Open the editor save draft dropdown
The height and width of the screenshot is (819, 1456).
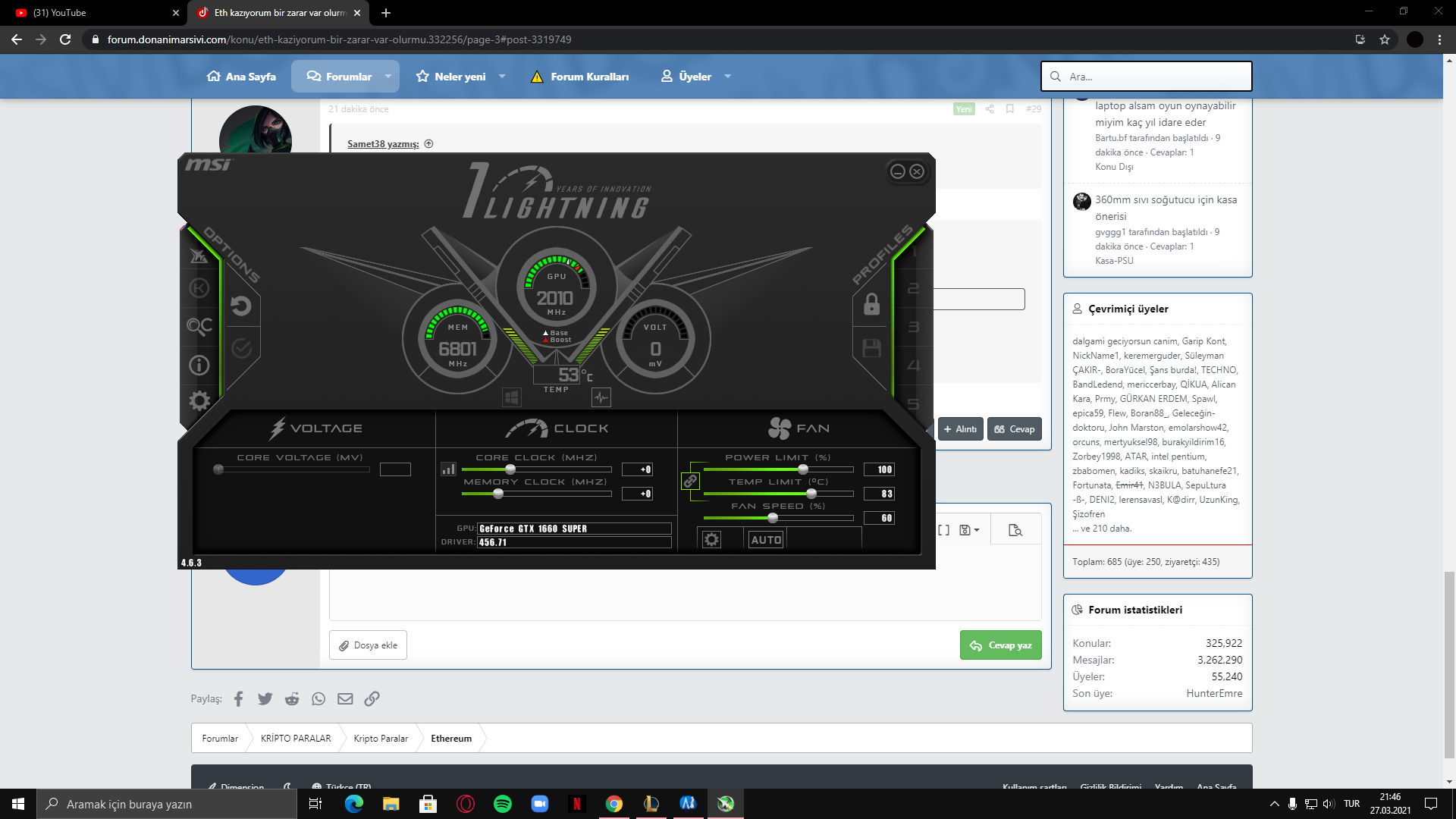pos(969,530)
